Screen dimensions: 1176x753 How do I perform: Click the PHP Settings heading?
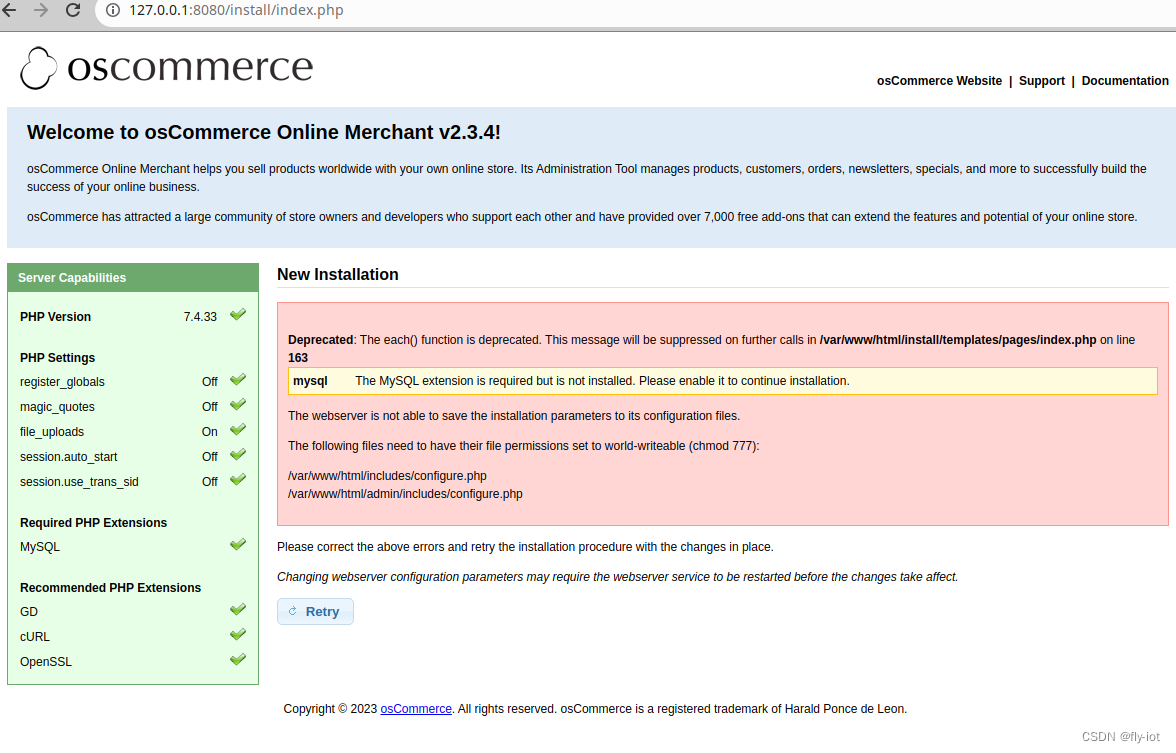[x=58, y=358]
